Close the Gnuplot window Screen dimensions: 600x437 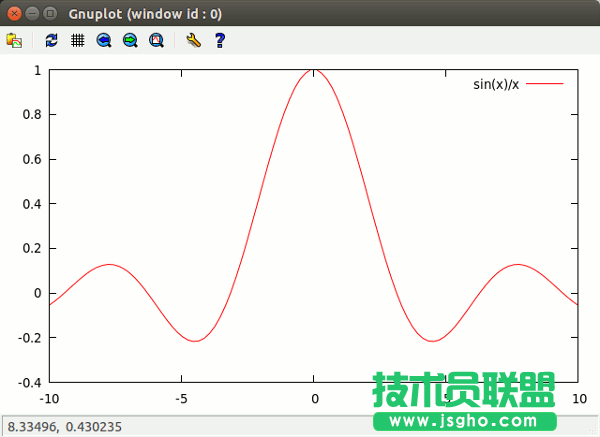pos(14,13)
